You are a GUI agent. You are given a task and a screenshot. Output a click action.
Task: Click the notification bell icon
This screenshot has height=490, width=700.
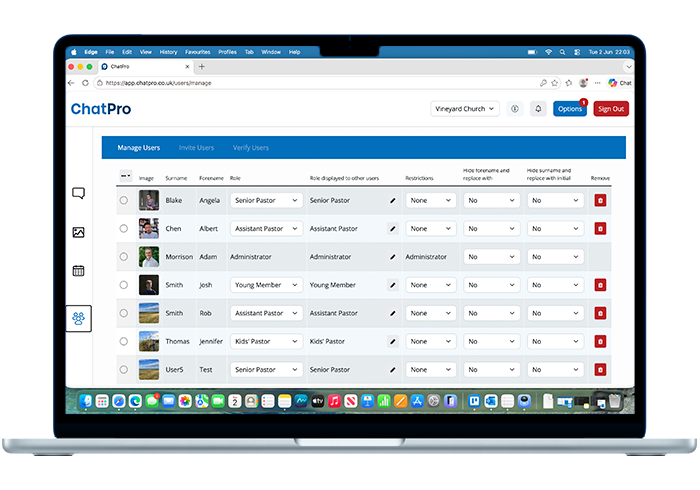click(x=538, y=108)
